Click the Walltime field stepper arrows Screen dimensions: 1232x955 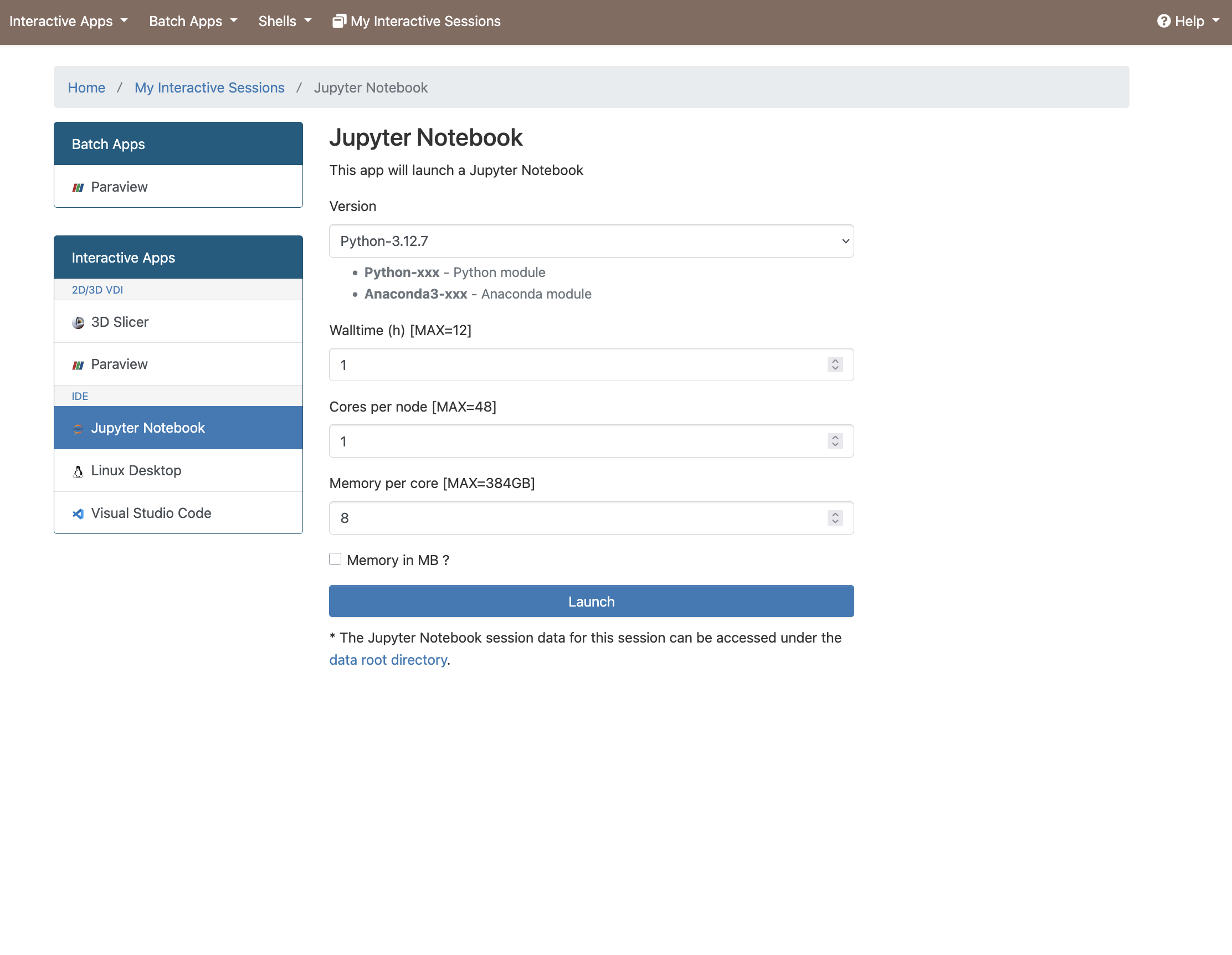pyautogui.click(x=835, y=364)
